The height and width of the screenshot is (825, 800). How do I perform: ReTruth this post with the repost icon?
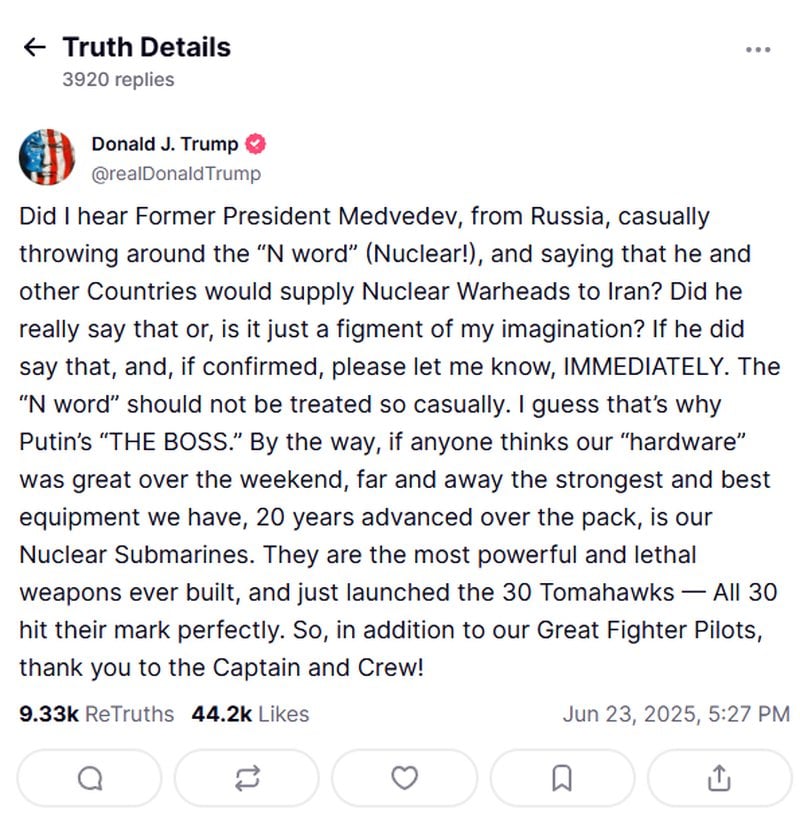(x=247, y=778)
